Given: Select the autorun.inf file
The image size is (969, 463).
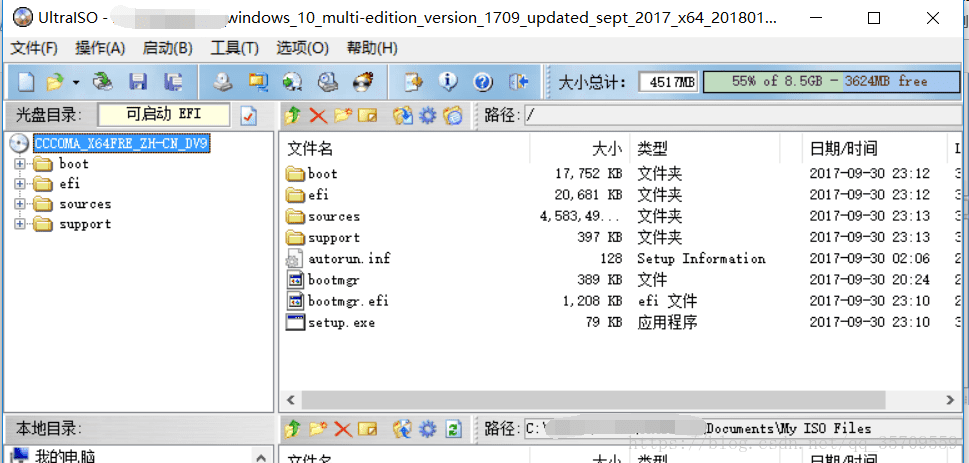Looking at the screenshot, I should tap(338, 258).
